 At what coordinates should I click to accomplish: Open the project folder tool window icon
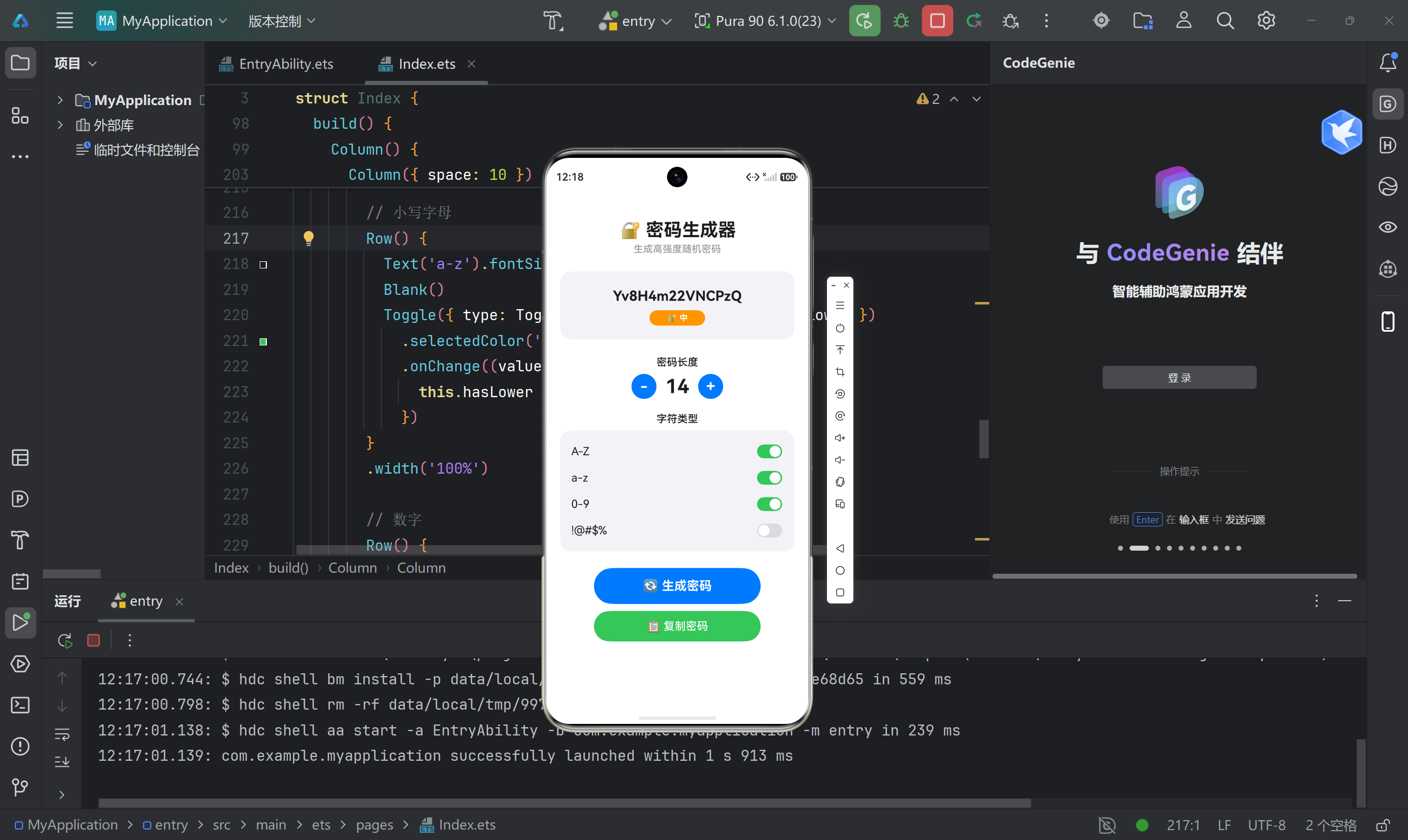(20, 62)
